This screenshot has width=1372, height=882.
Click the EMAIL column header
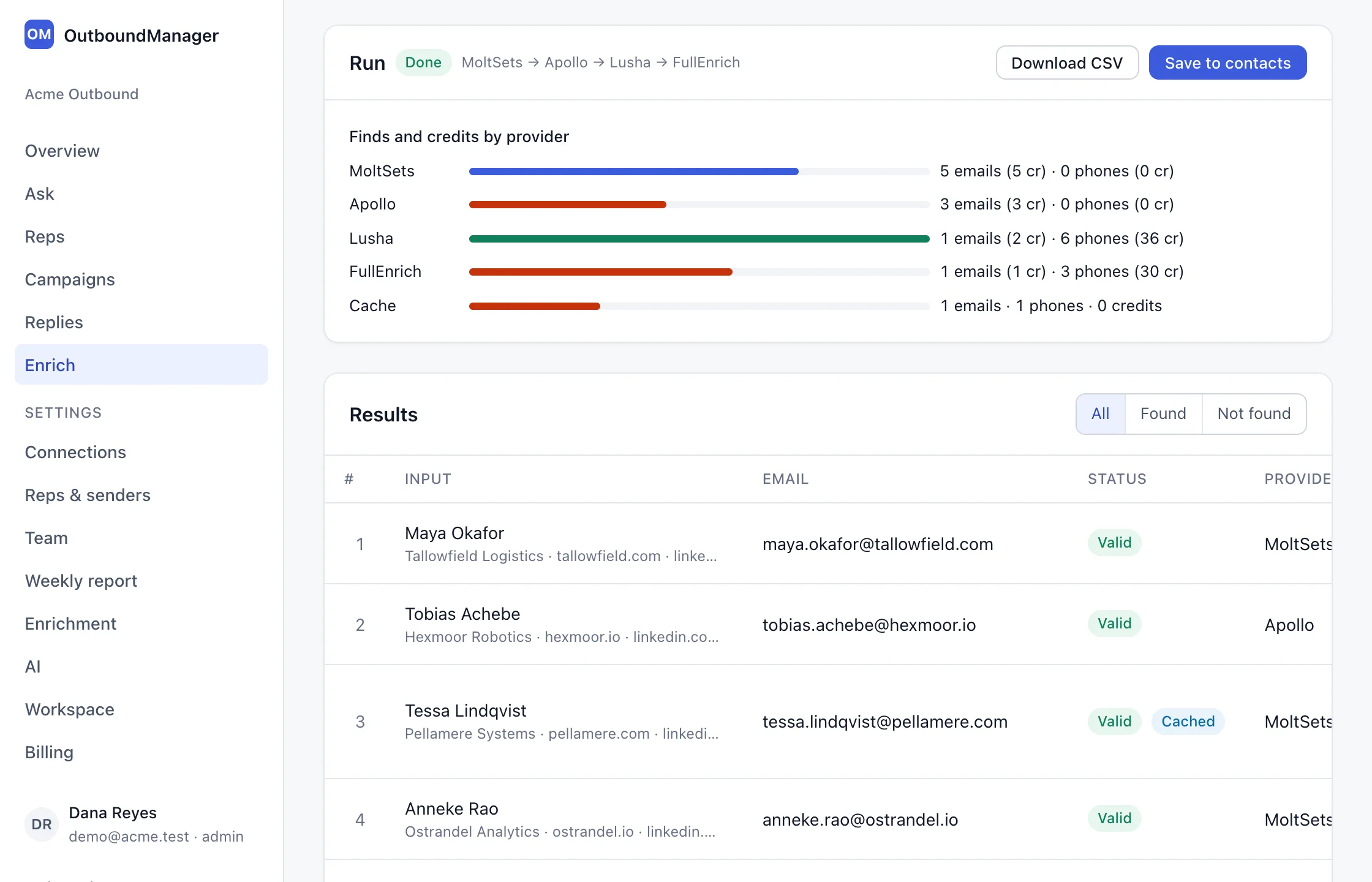[x=785, y=479]
